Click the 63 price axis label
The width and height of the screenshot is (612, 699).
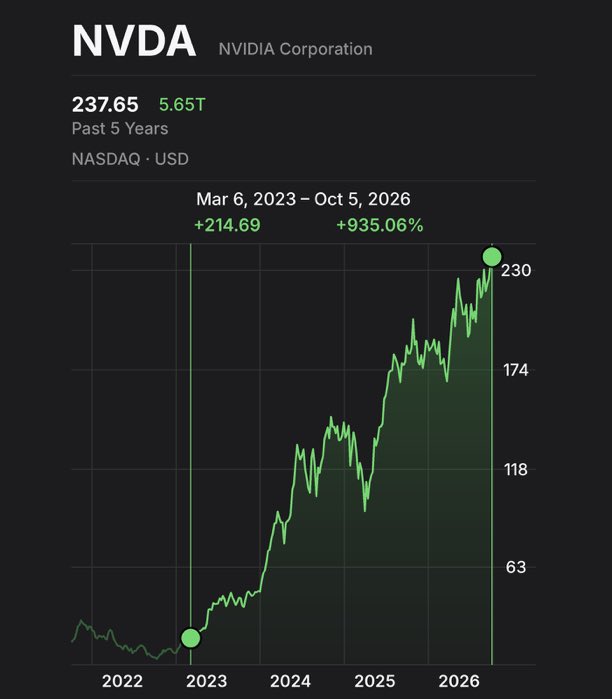[x=516, y=567]
